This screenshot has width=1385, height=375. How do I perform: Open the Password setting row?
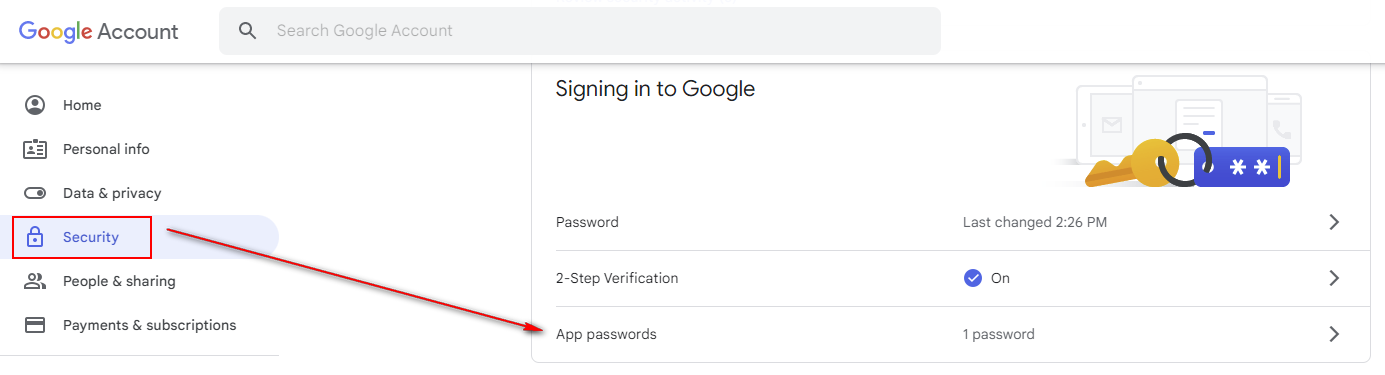point(951,222)
